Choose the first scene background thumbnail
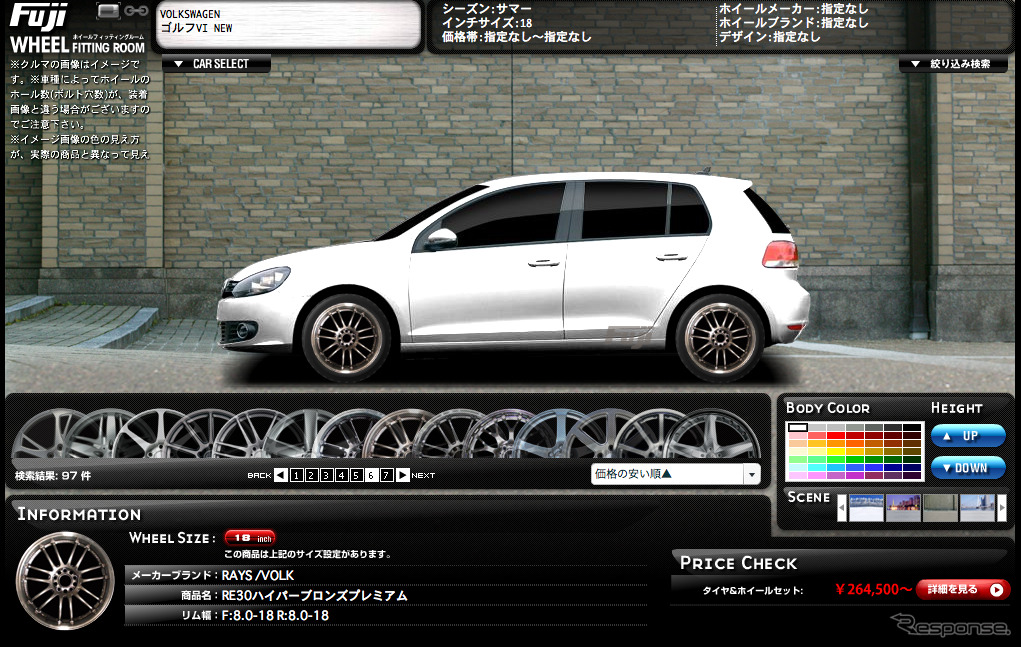 [866, 508]
